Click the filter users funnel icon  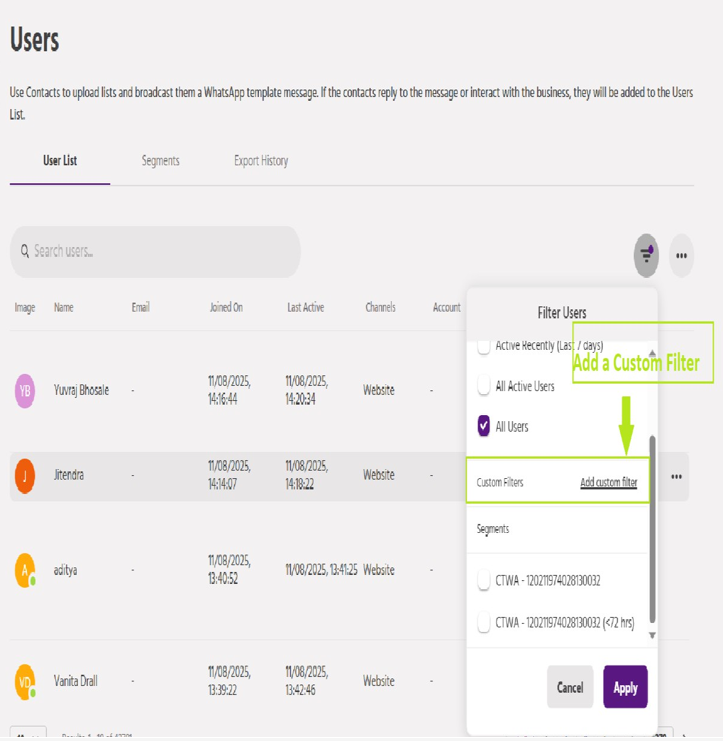click(x=646, y=256)
